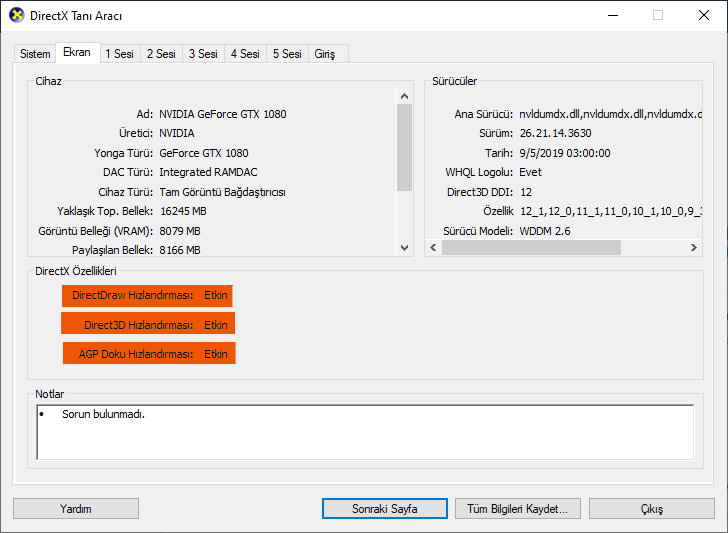Click the '16245 MB' memory value
Viewport: 728px width, 533px height.
click(183, 211)
